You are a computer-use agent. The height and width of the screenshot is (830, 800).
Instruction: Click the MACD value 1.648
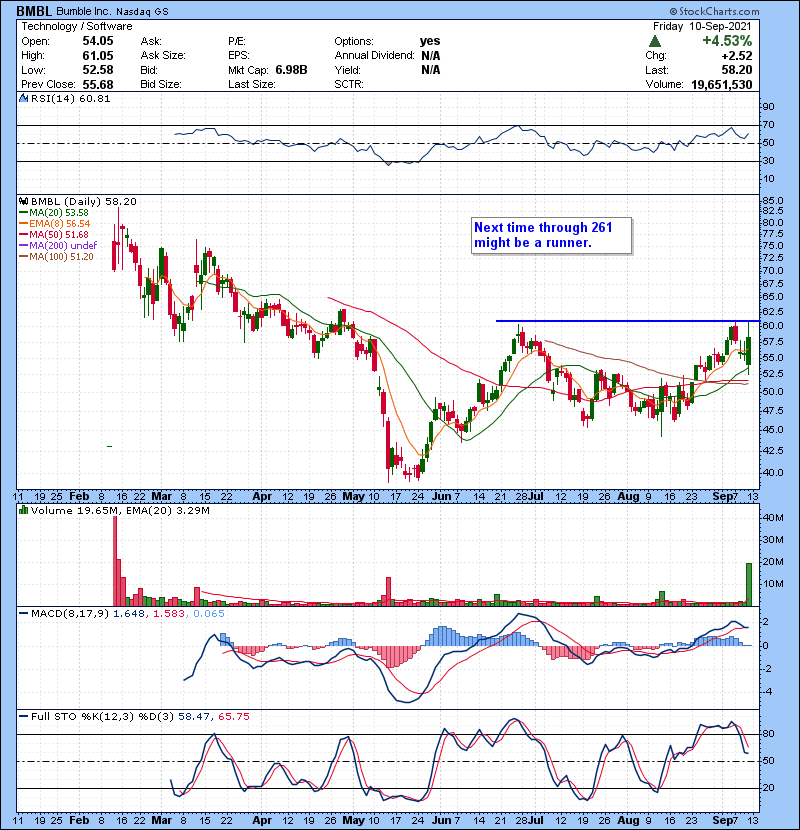pos(129,614)
